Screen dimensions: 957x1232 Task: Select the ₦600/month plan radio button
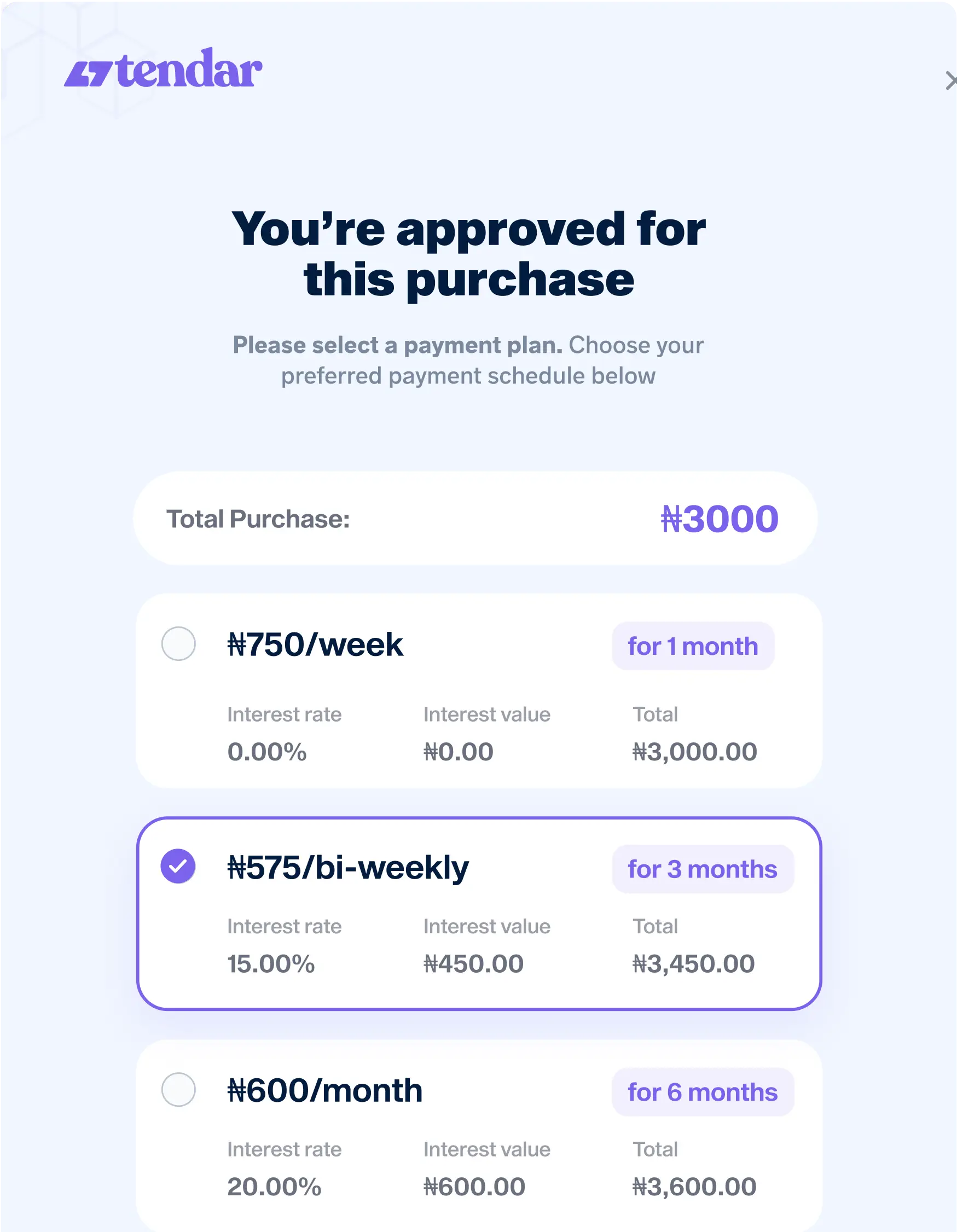178,1089
